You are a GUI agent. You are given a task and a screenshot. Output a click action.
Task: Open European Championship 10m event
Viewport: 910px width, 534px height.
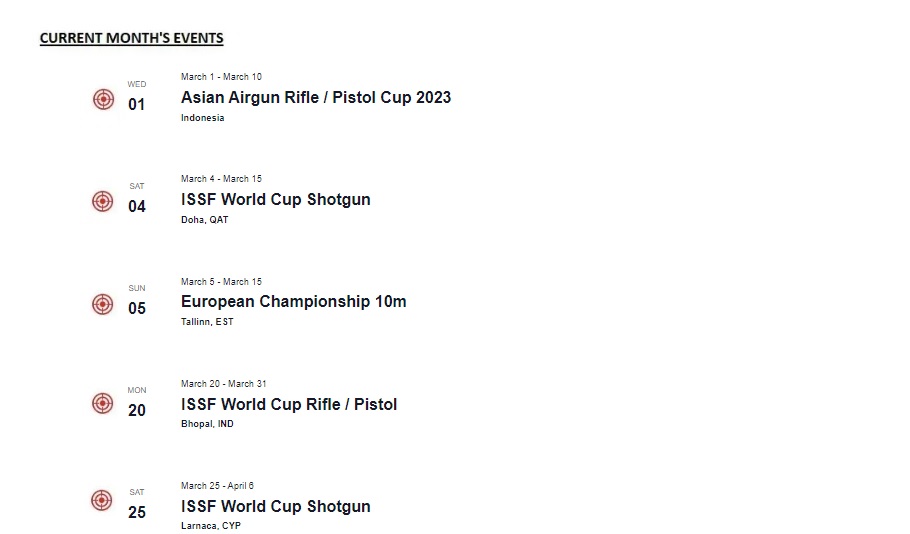[x=293, y=301]
